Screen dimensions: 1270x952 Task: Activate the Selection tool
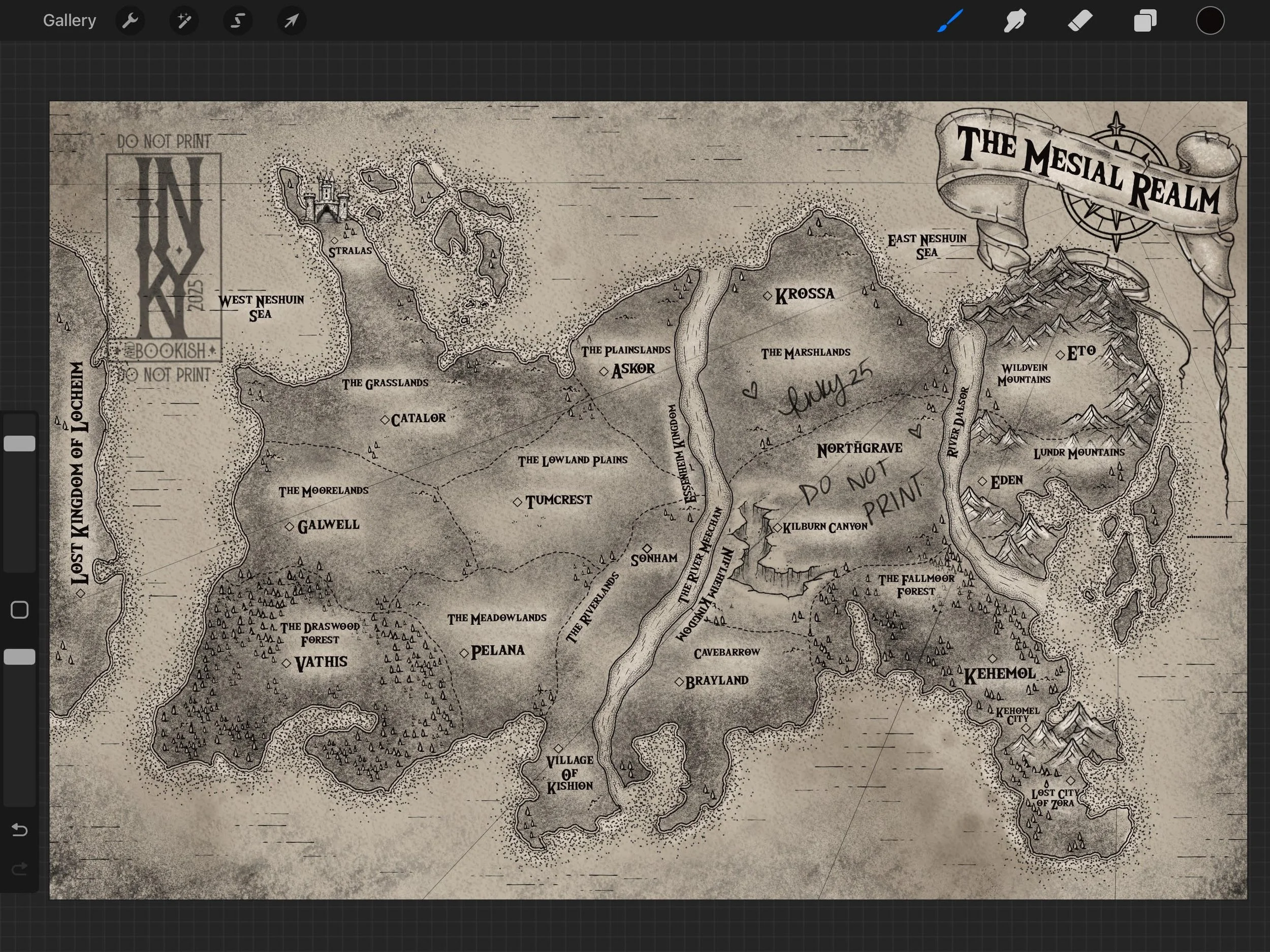point(238,20)
